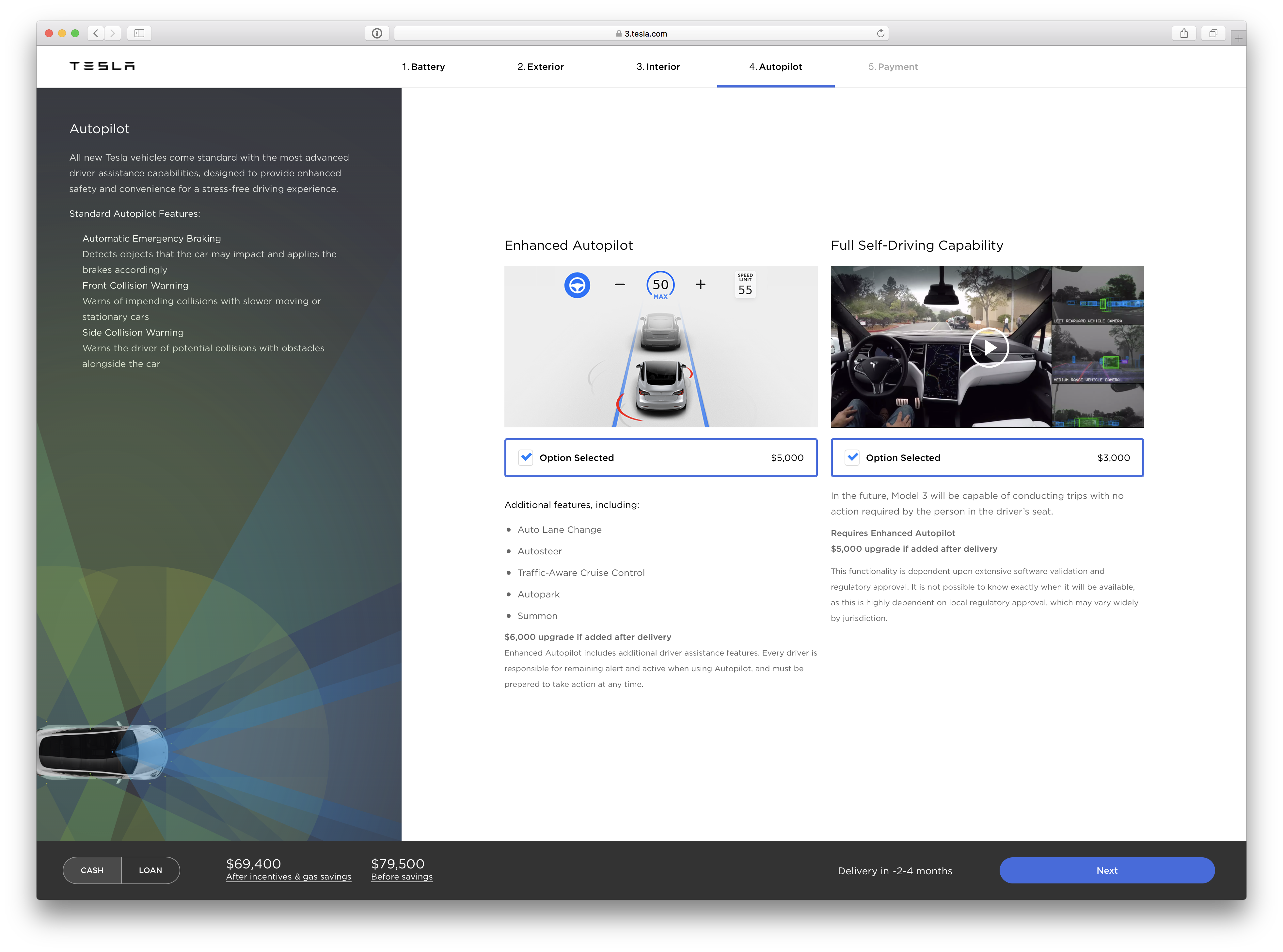Navigate back to the previous page
The image size is (1283, 952).
(96, 33)
